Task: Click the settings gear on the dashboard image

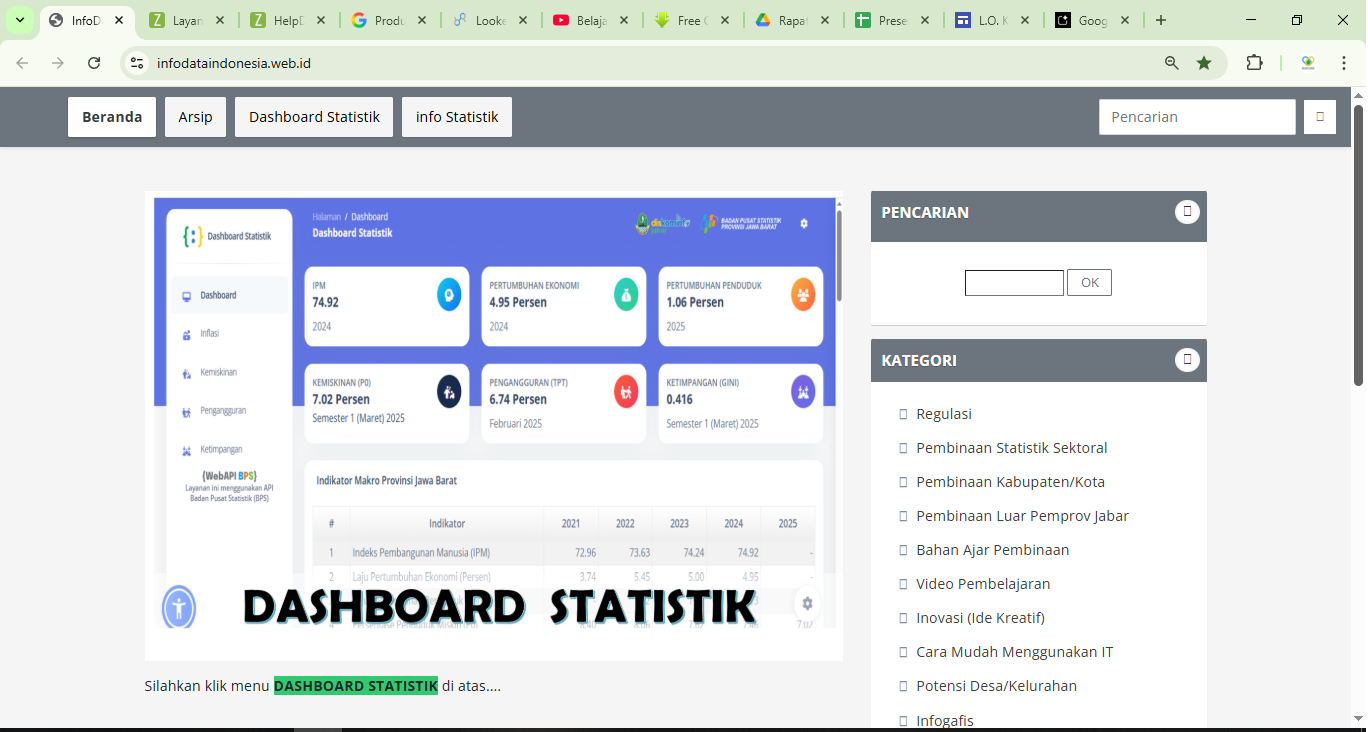Action: tap(807, 604)
